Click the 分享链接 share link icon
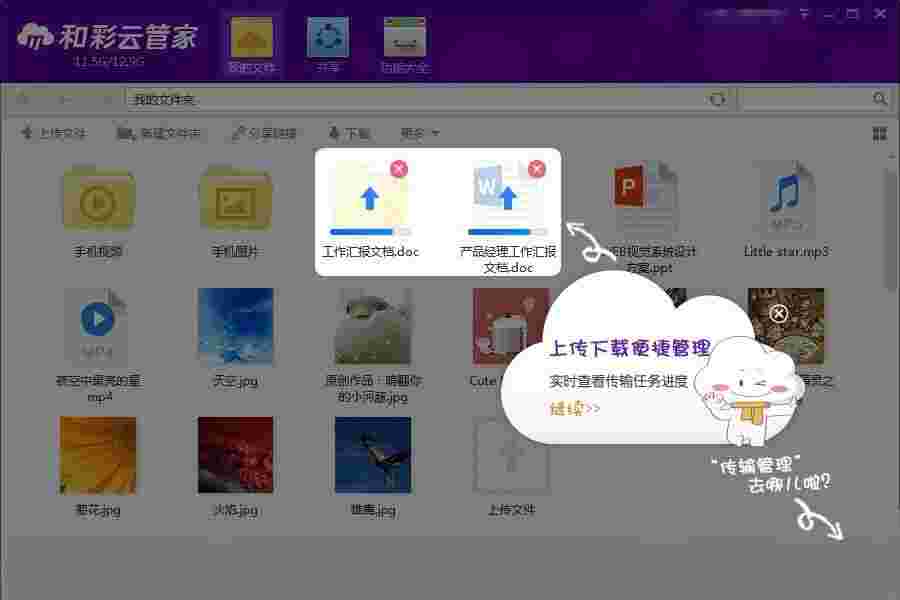The image size is (900, 600). pos(238,132)
